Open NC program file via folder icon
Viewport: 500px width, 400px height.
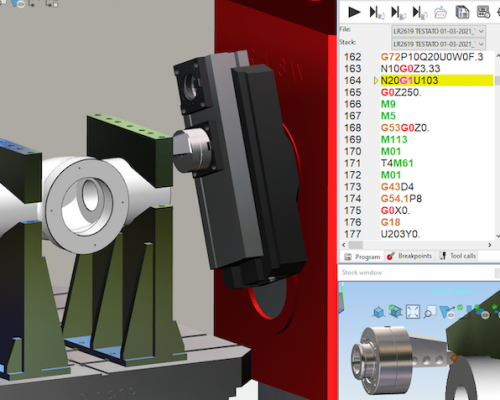pos(440,13)
